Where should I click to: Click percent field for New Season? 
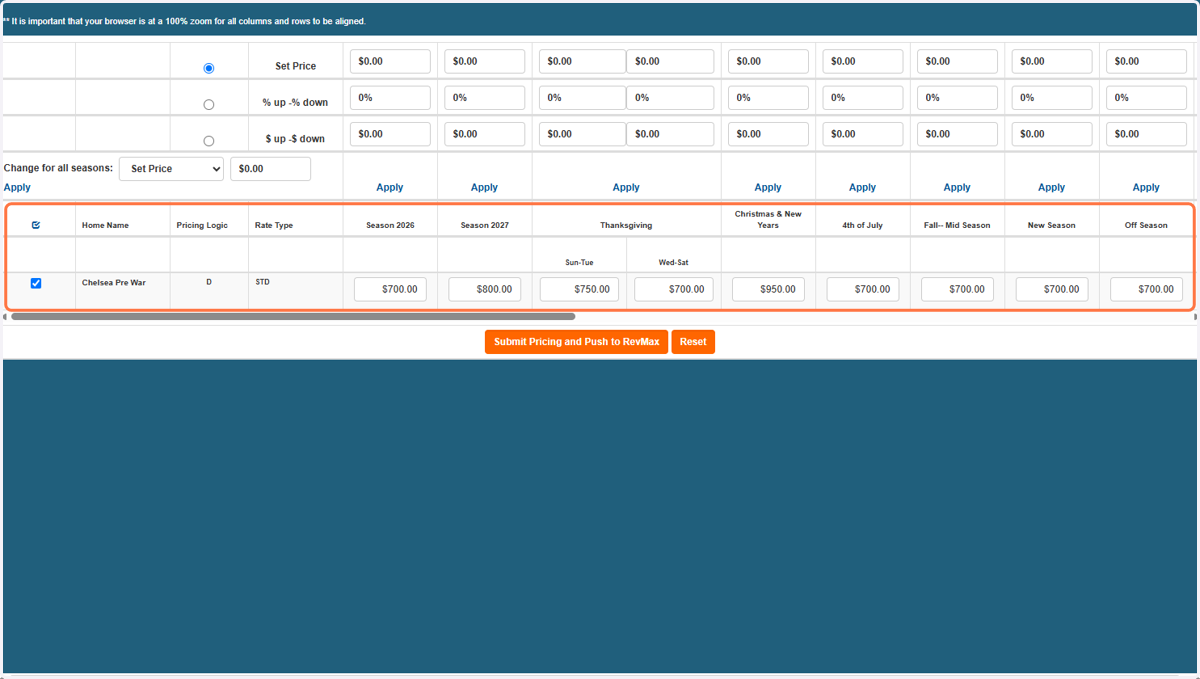[1052, 98]
